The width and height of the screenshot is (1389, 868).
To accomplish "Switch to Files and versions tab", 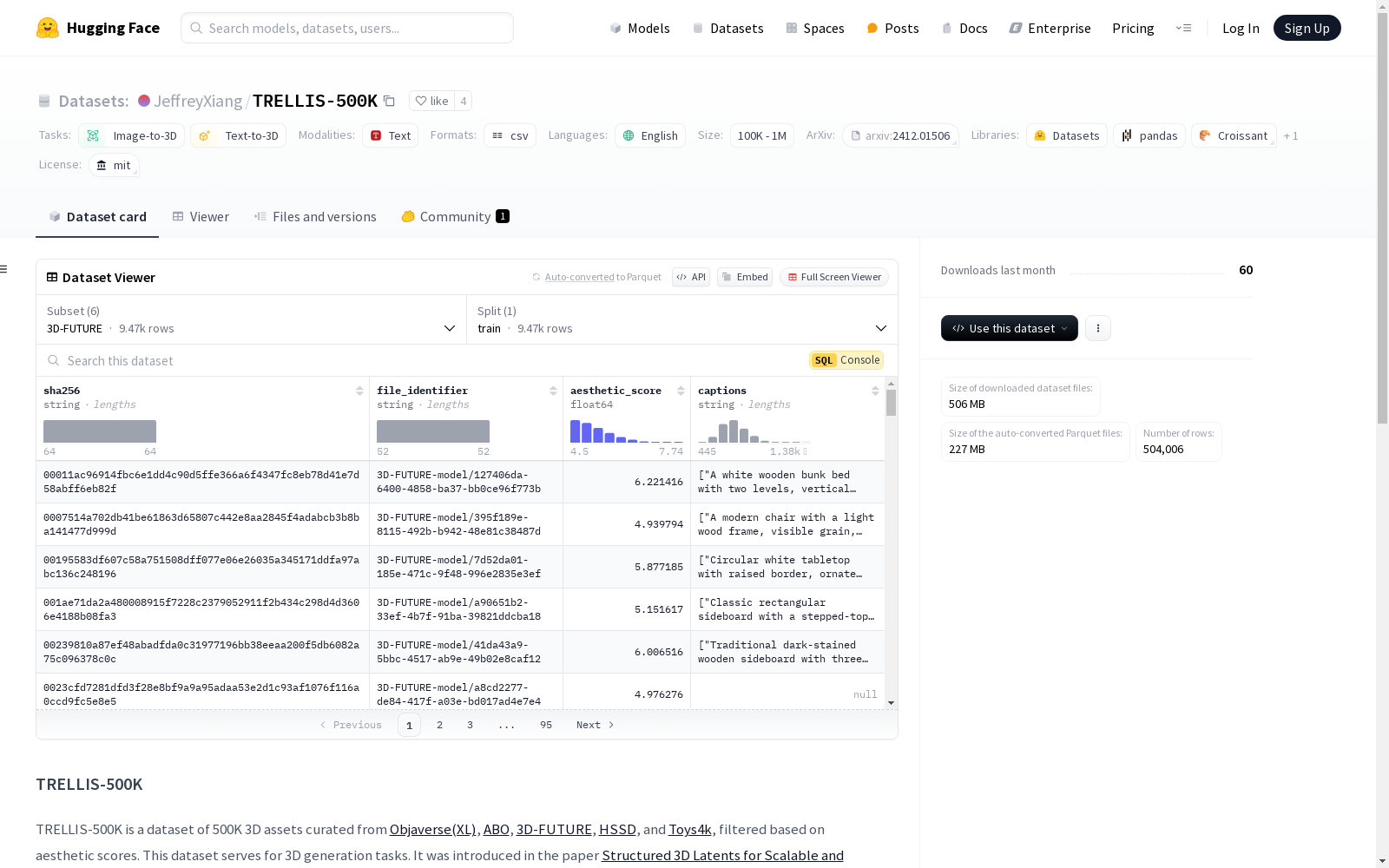I will [x=315, y=217].
